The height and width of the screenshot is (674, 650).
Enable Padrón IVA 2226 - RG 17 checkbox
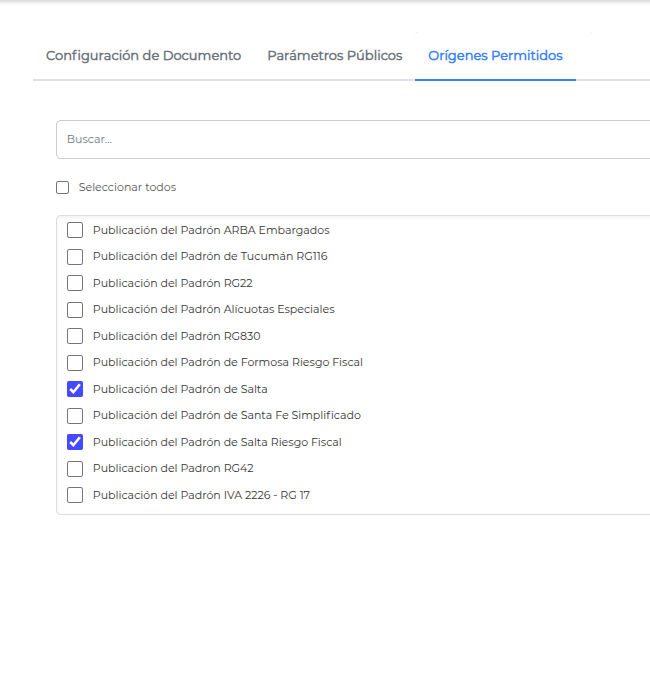point(75,495)
